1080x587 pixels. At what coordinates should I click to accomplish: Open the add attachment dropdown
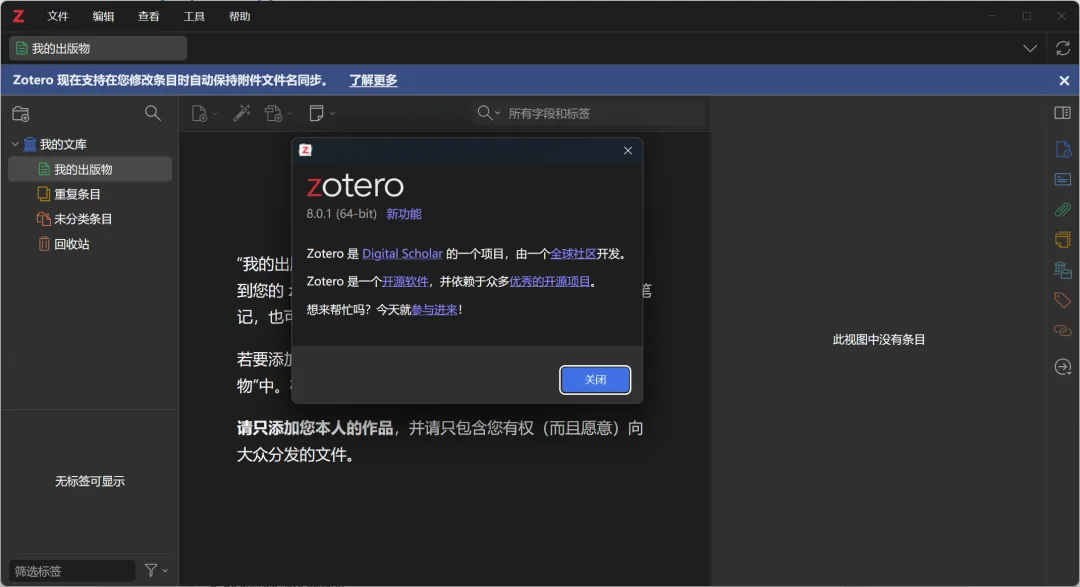(278, 113)
